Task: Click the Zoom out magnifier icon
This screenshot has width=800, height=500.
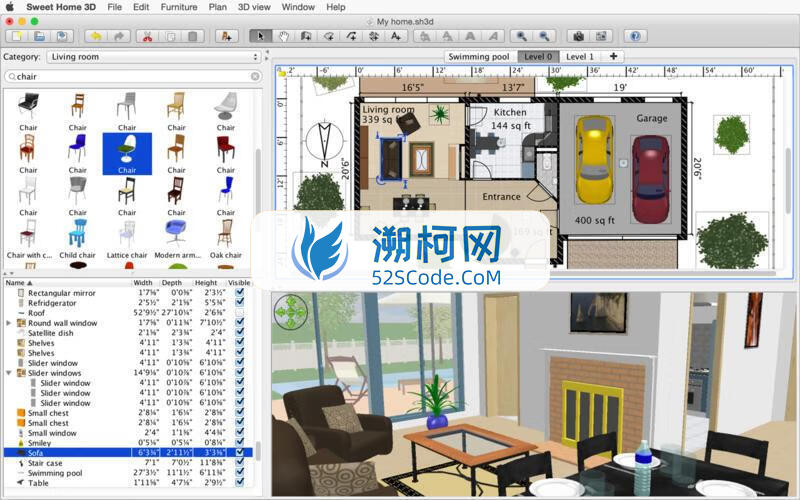Action: (x=544, y=36)
